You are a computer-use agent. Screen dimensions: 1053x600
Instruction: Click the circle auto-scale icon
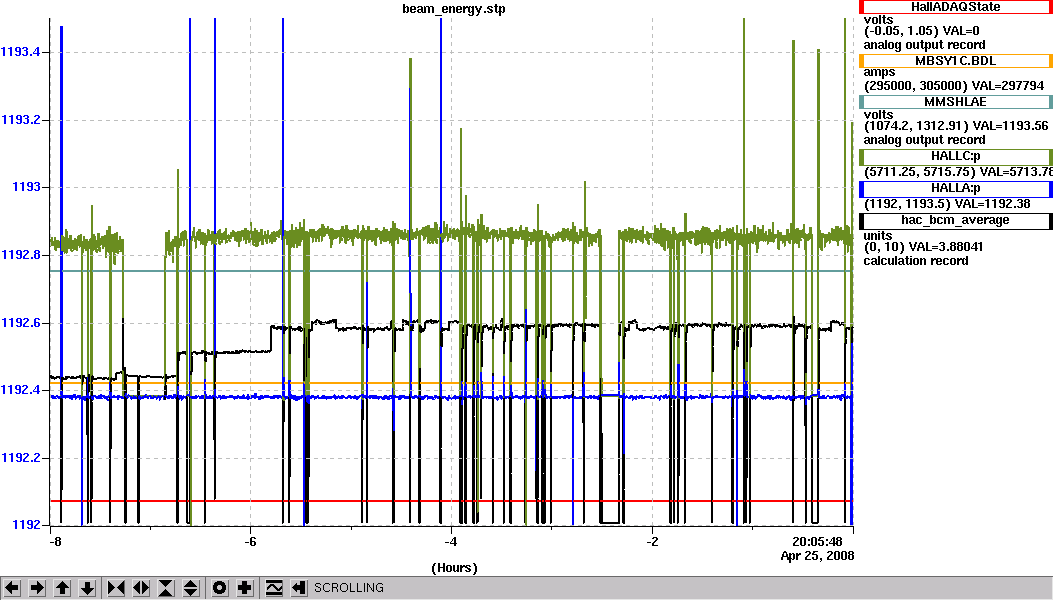(220, 588)
